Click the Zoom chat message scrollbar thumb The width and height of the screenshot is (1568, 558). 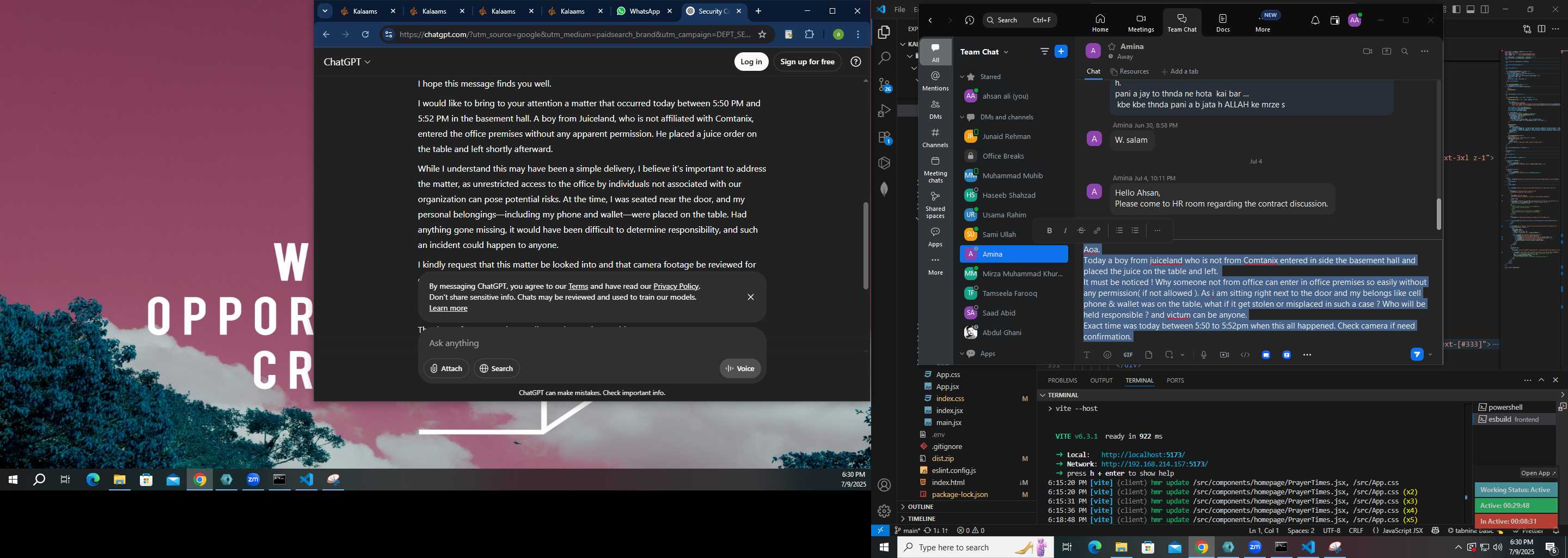(x=1439, y=215)
